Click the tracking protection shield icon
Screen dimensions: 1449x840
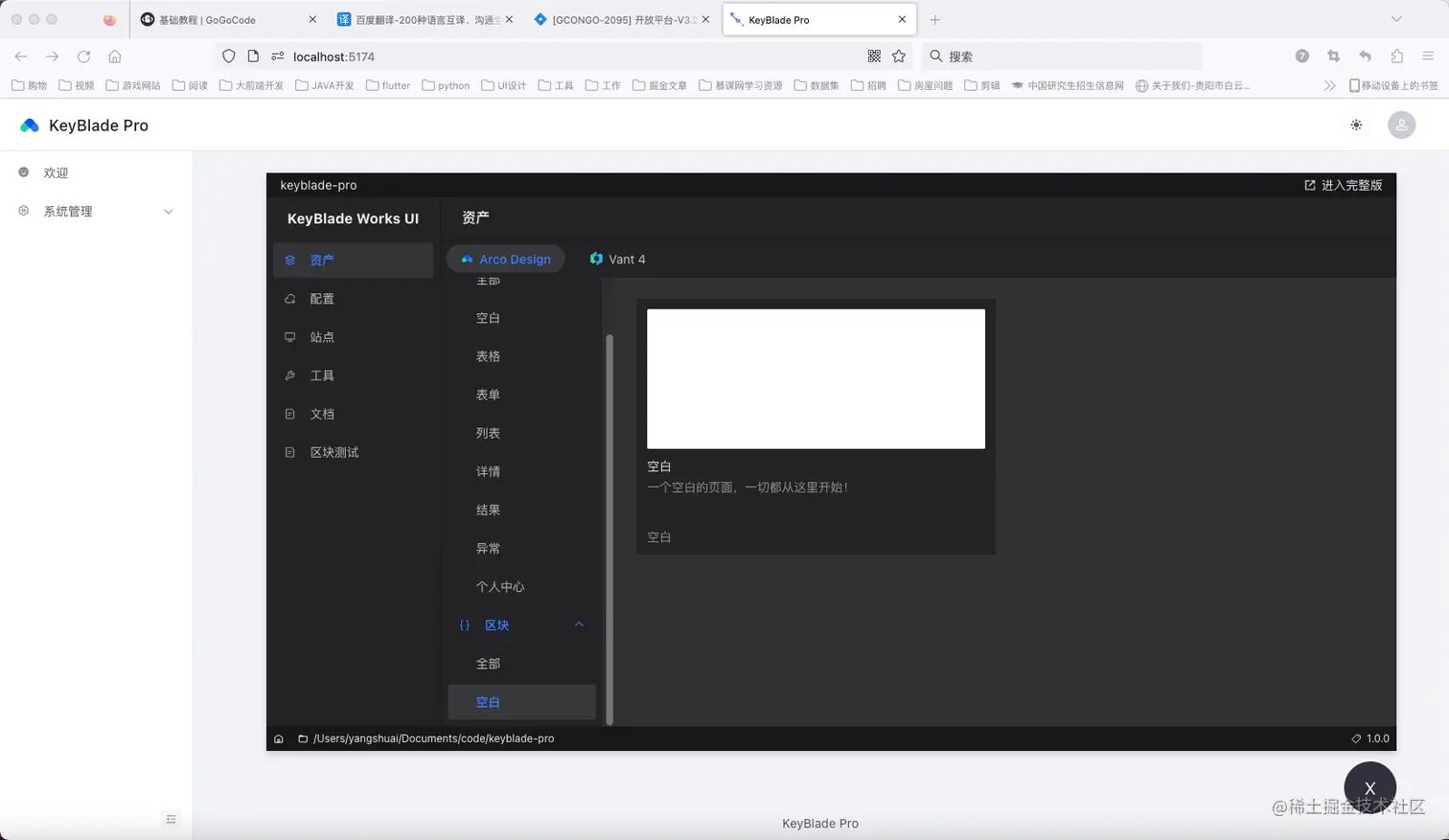228,57
